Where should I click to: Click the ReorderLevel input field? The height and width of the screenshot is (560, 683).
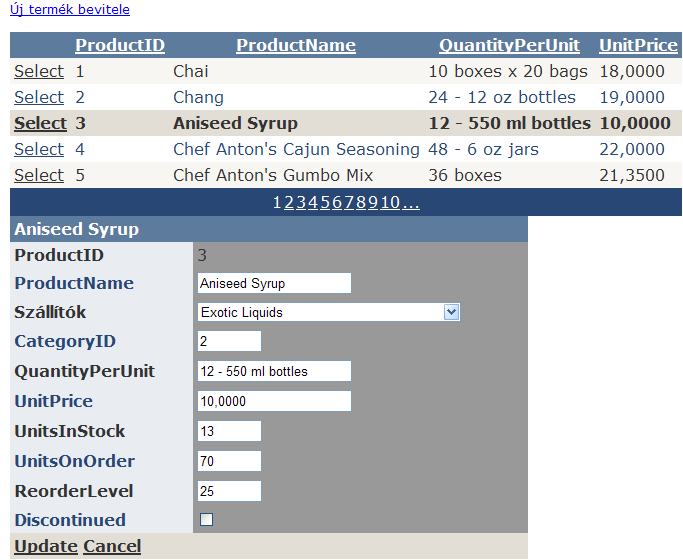tap(229, 491)
